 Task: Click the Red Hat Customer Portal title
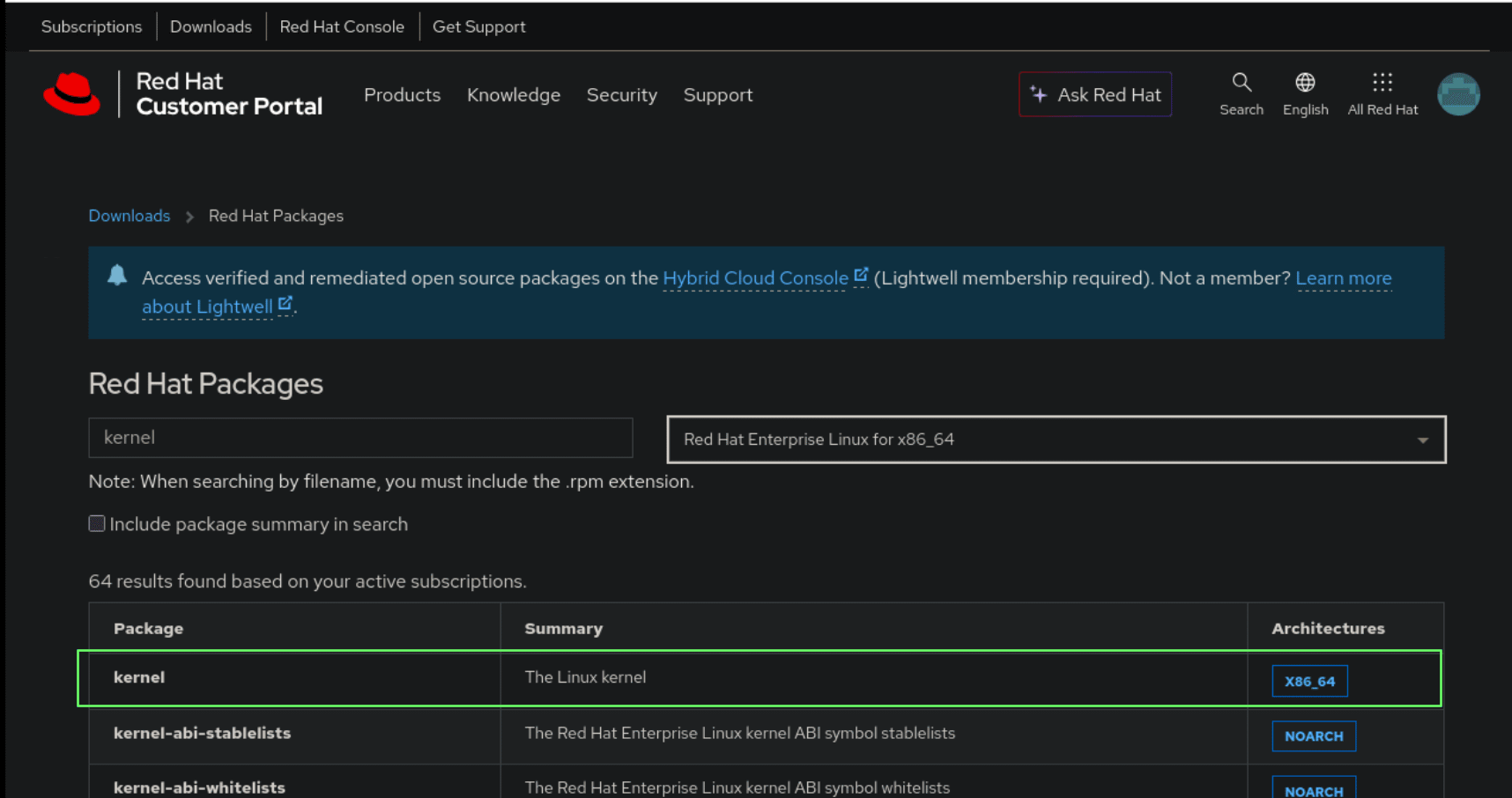pos(229,94)
